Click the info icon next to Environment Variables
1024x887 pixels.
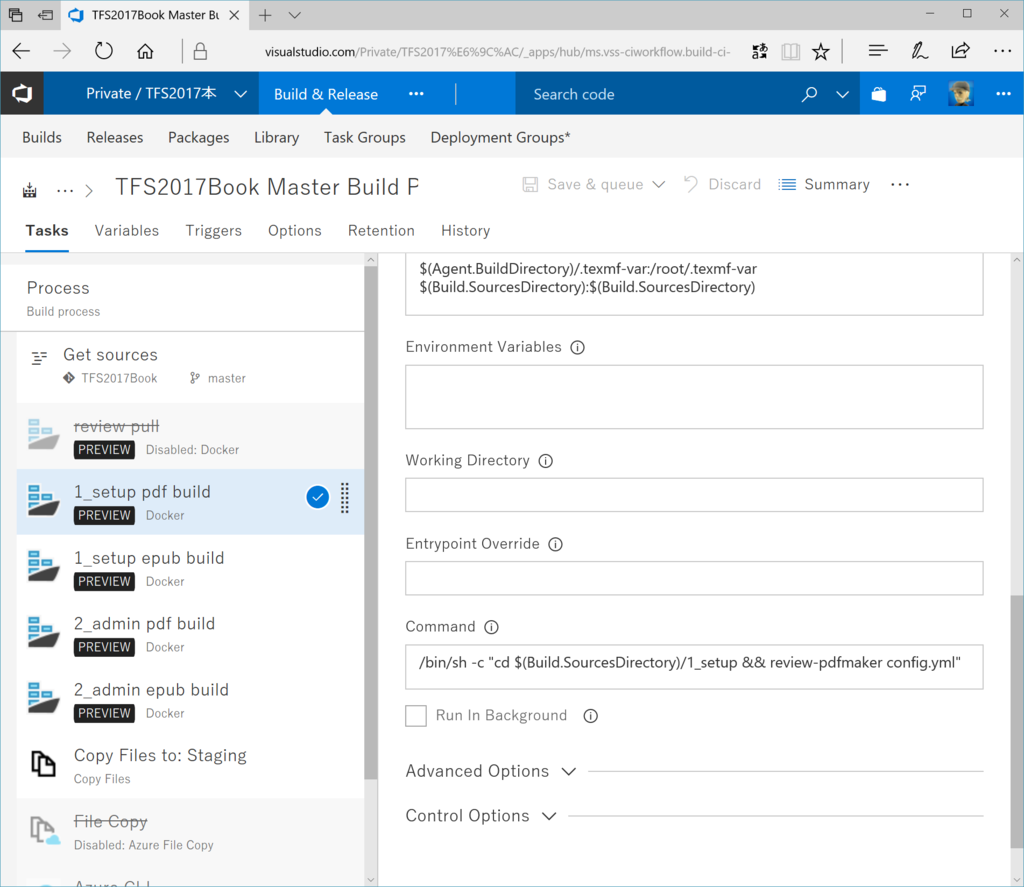577,347
